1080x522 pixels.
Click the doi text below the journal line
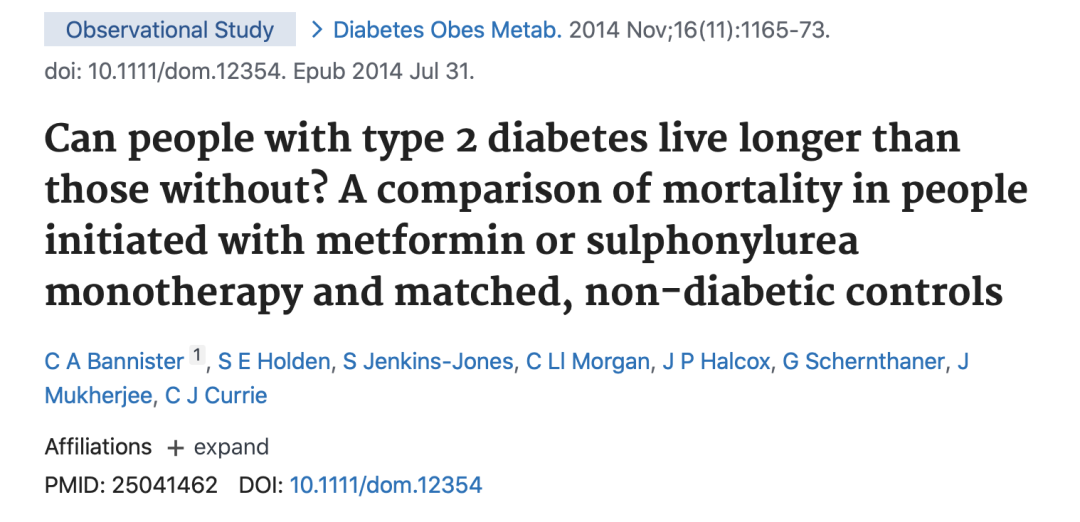[x=259, y=73]
